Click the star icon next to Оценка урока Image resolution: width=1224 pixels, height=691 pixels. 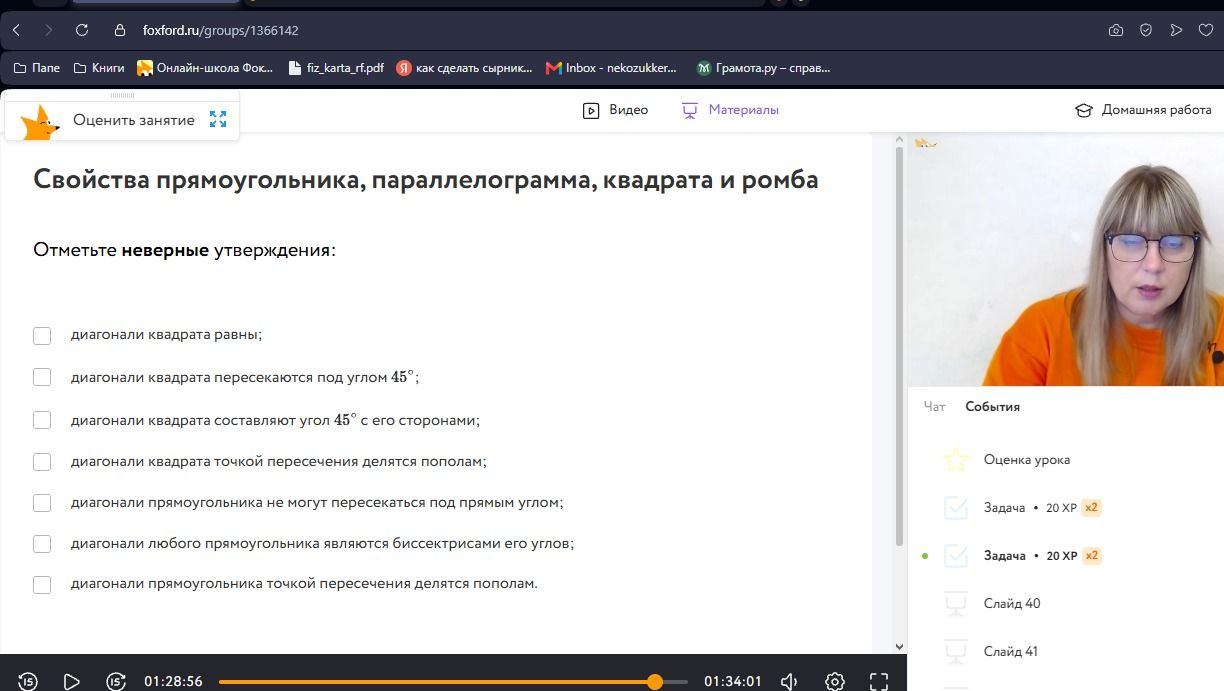pos(956,460)
